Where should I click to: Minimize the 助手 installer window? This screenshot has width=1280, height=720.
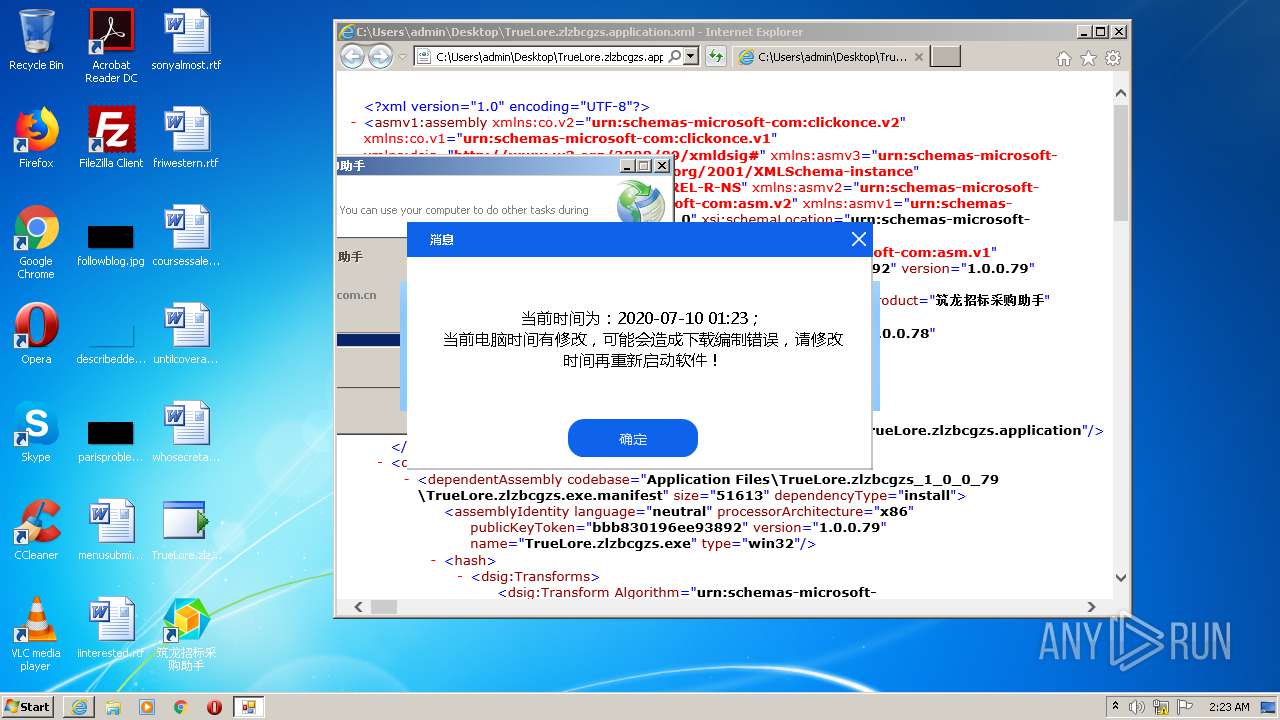(625, 165)
